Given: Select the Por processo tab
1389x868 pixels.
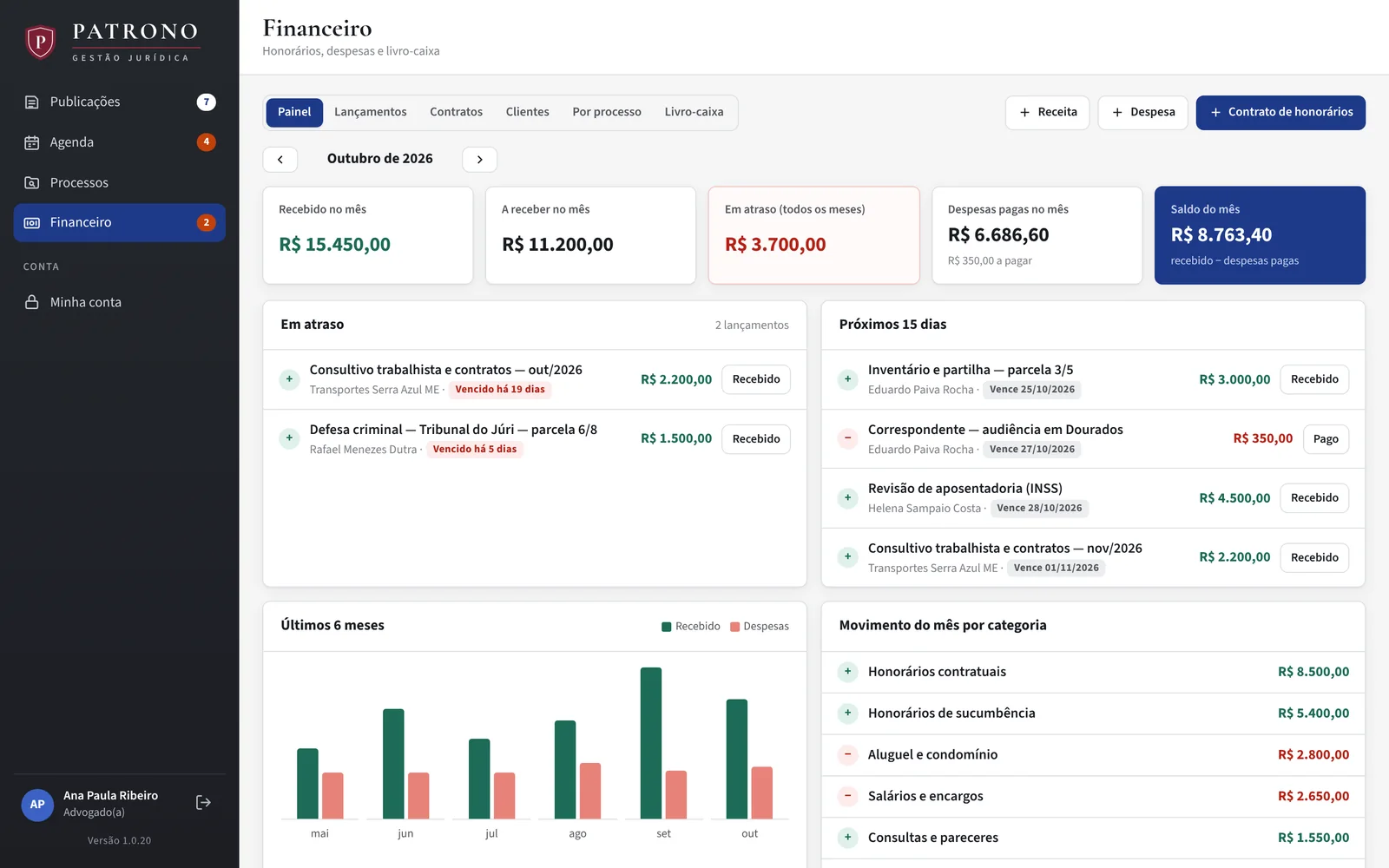Looking at the screenshot, I should click(x=607, y=113).
